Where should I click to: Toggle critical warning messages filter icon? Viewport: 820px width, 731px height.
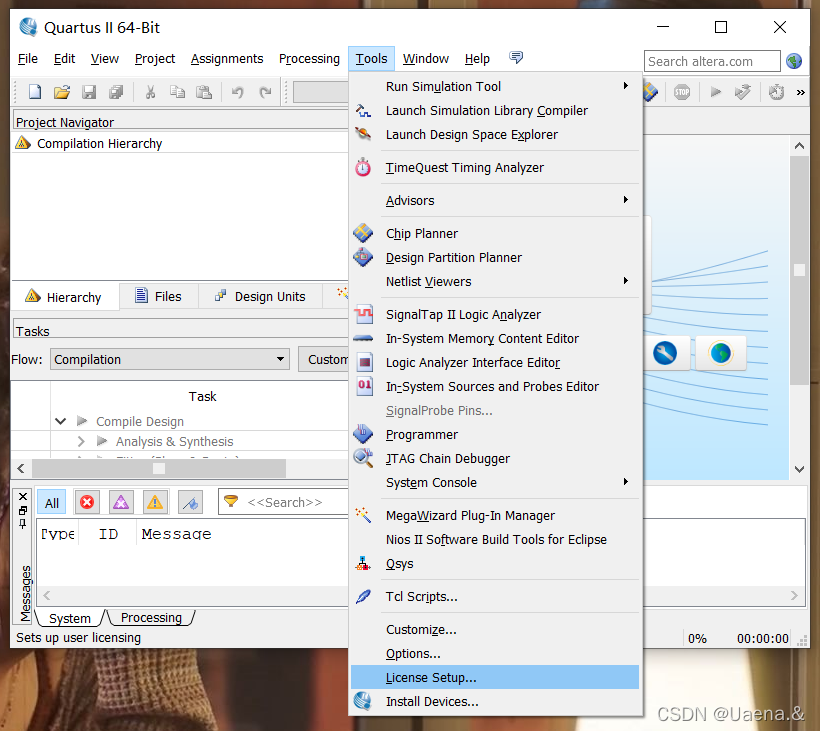(121, 502)
